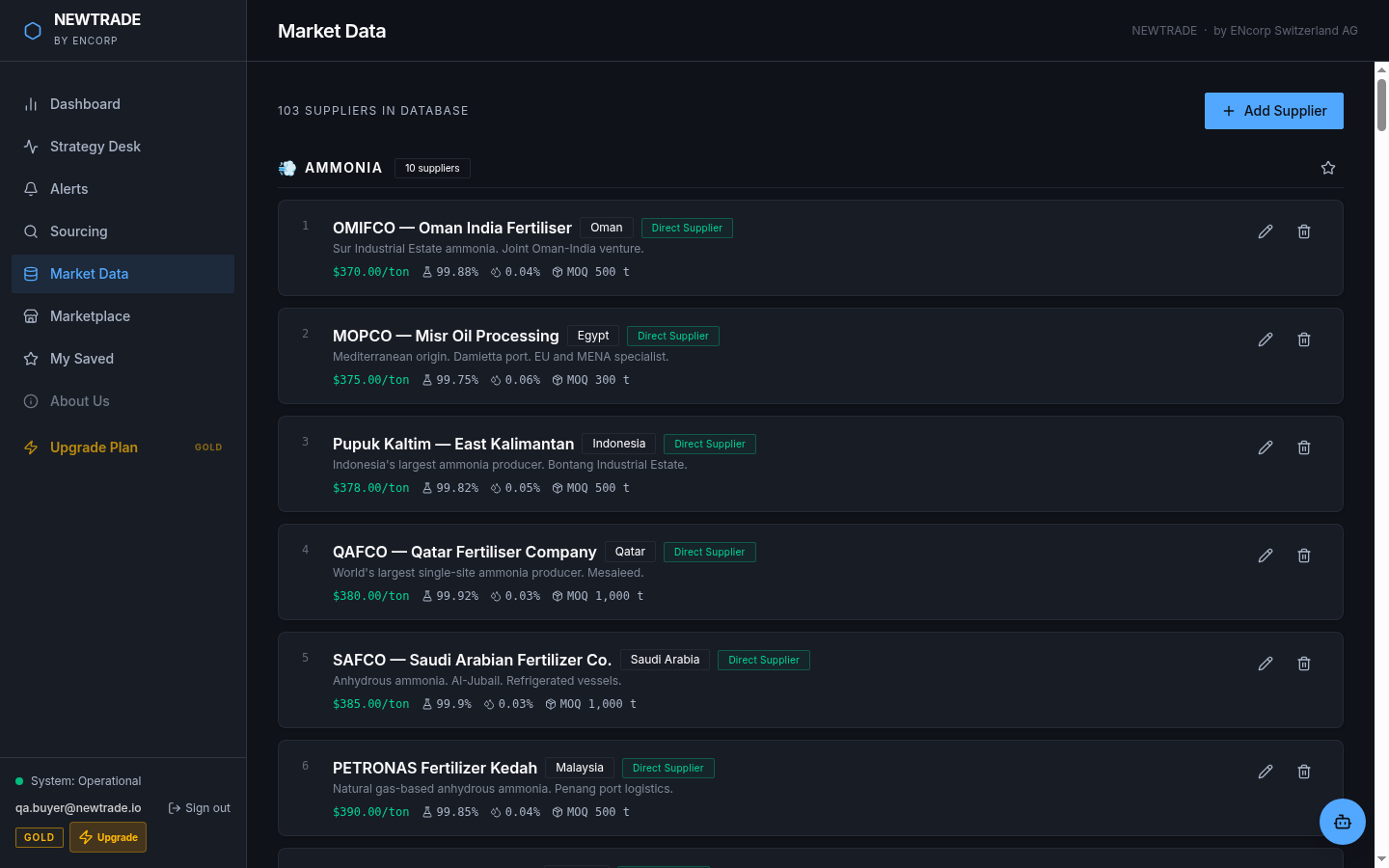1389x868 pixels.
Task: Sign out of the account
Action: 199,808
